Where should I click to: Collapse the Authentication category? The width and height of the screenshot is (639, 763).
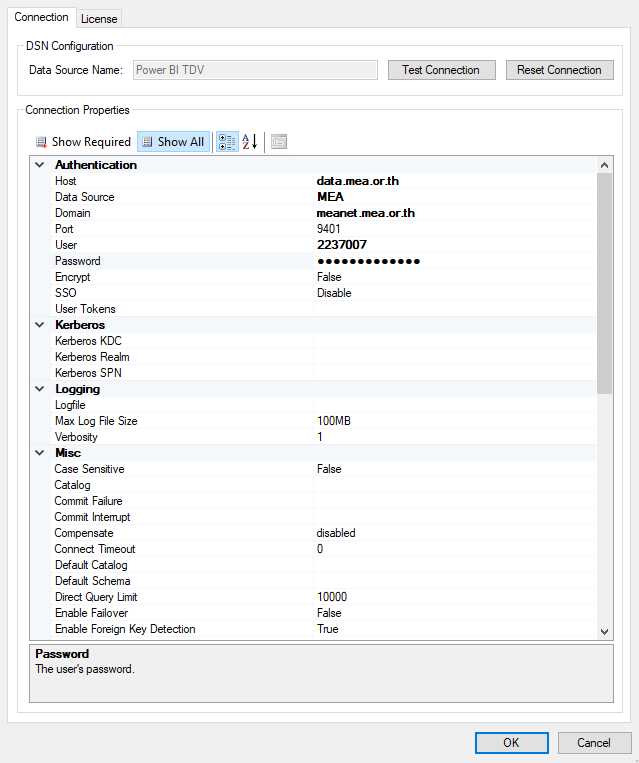coord(40,165)
